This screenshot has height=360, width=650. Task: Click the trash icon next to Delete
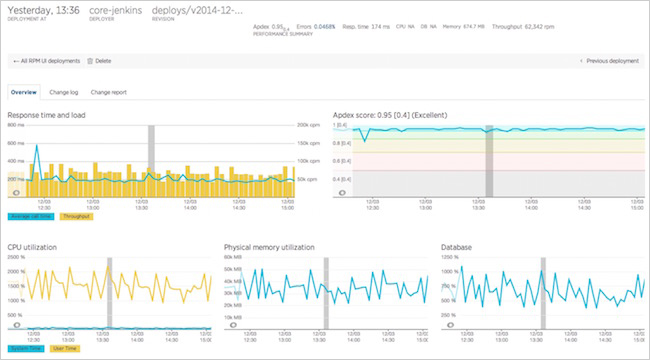[x=90, y=61]
